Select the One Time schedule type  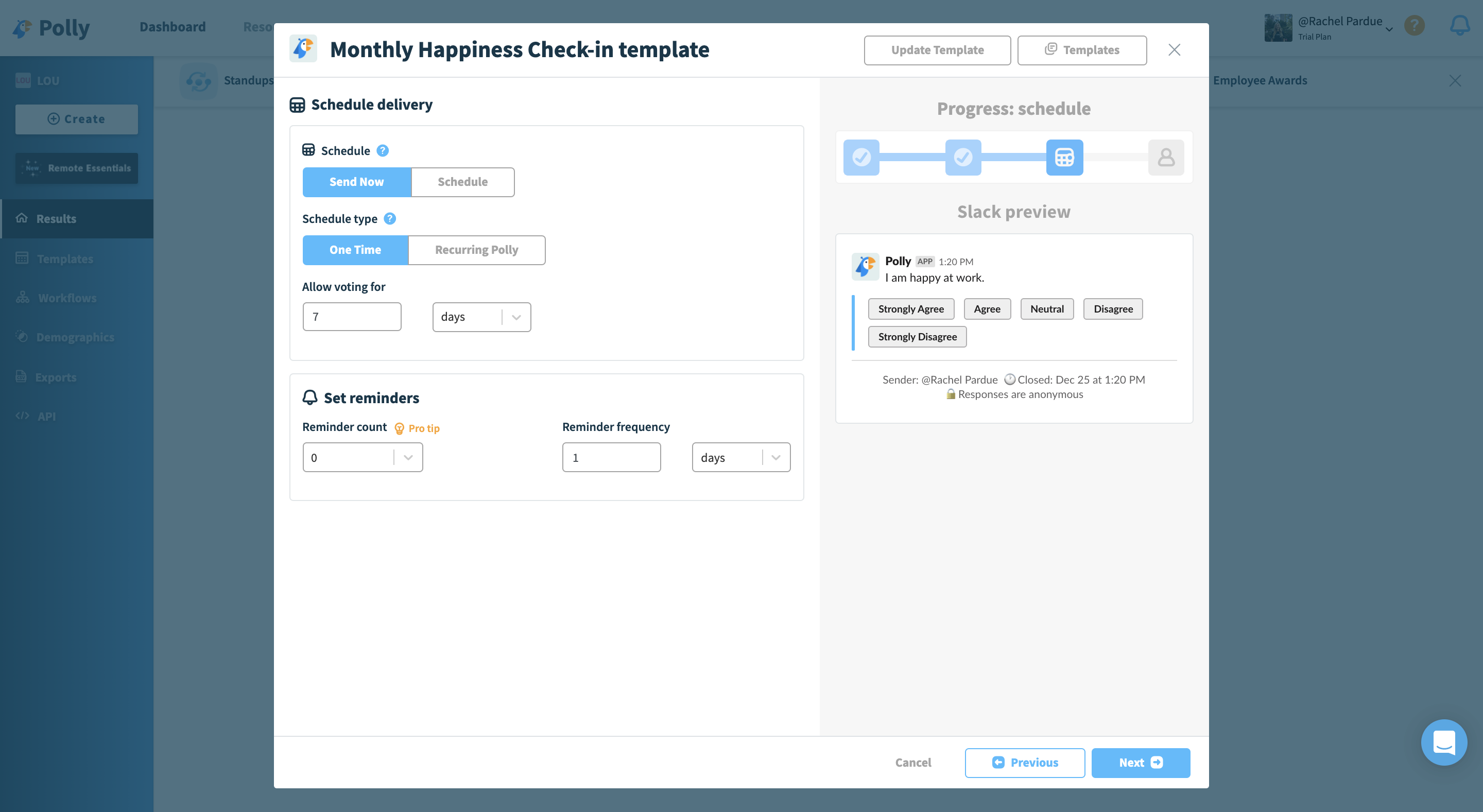coord(355,250)
